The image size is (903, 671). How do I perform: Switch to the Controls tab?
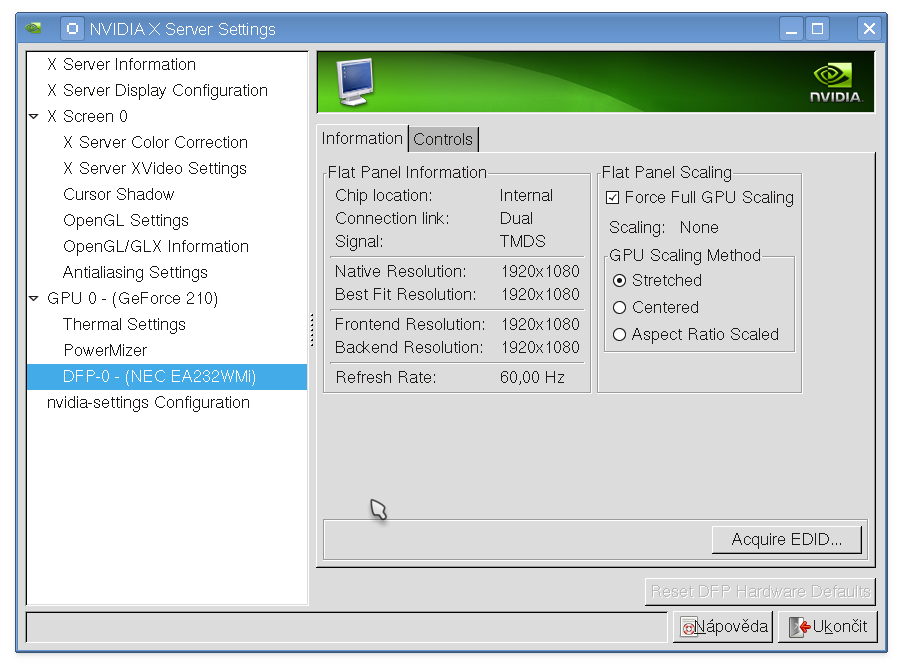(443, 139)
